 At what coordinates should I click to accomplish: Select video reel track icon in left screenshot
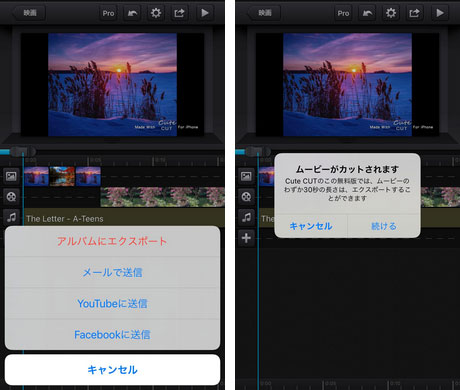click(x=11, y=197)
